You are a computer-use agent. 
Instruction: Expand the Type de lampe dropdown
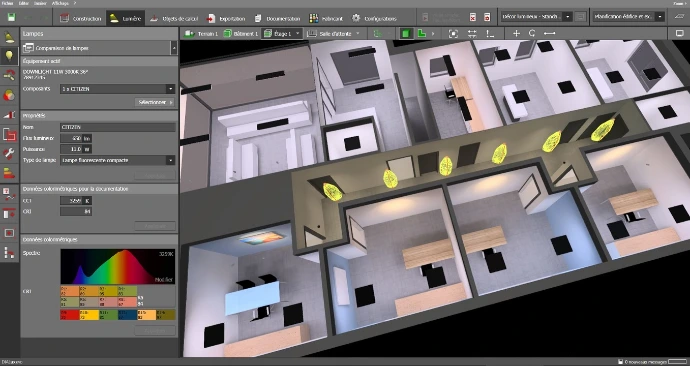(x=117, y=160)
